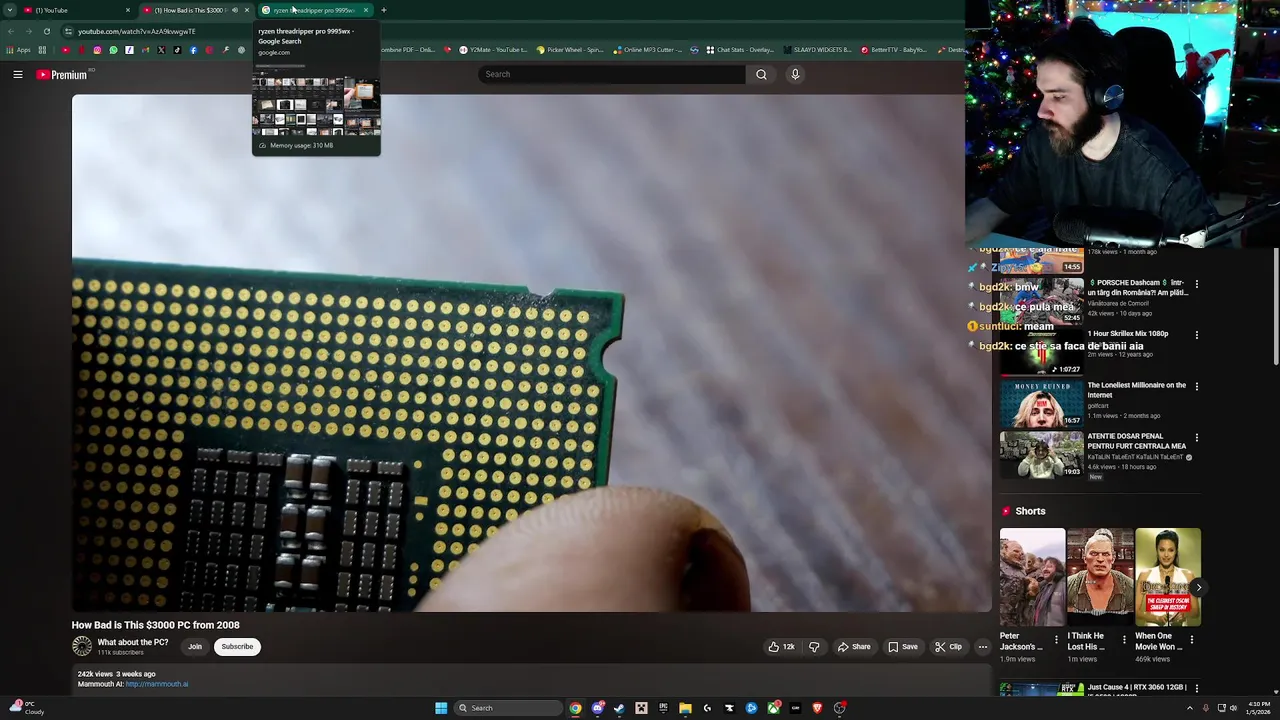This screenshot has height=720, width=1280.
Task: Click the YouTube Premium logo
Action: tap(62, 74)
